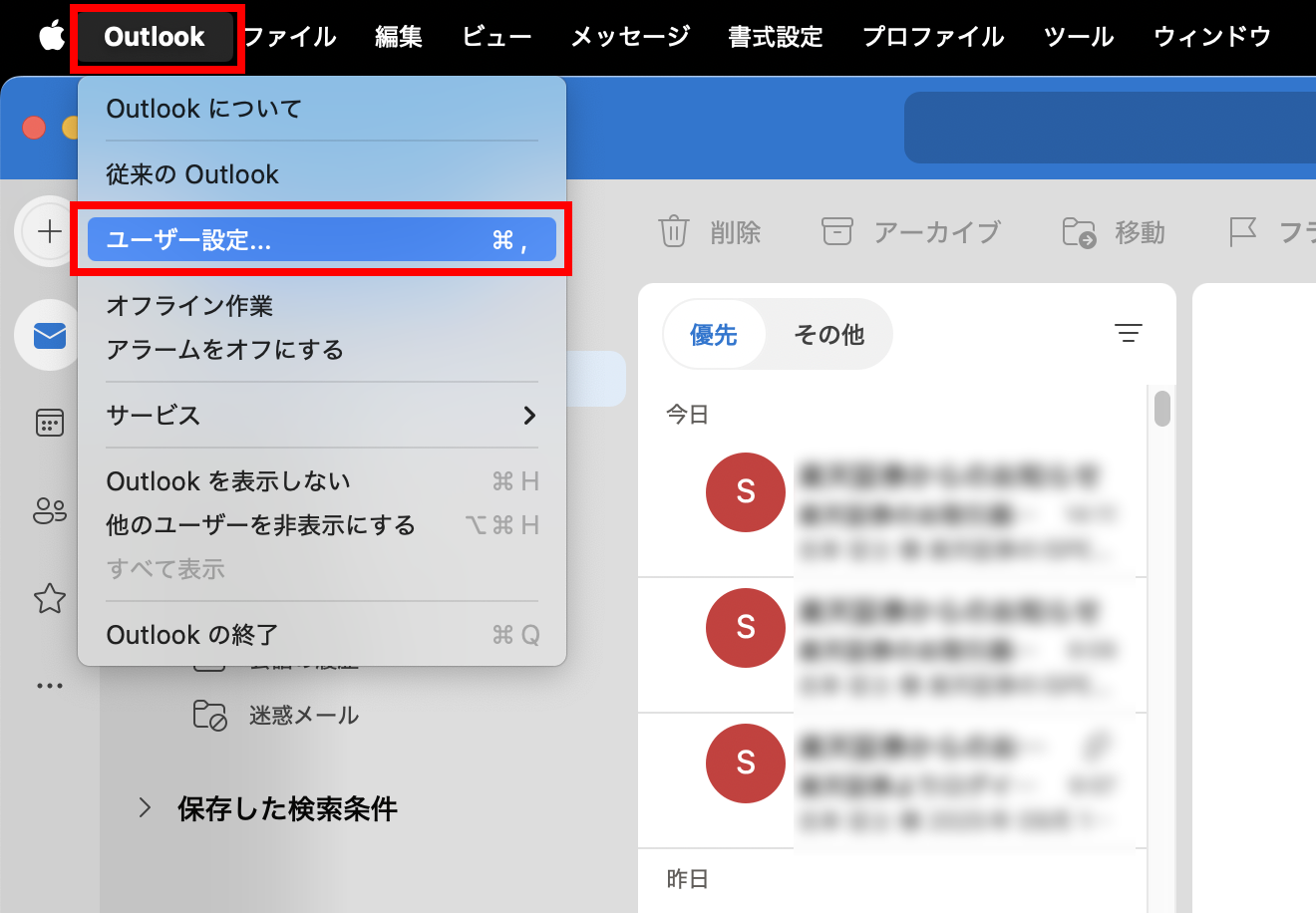Click the new message plus button
Screen dimensions: 1316x913
(49, 232)
